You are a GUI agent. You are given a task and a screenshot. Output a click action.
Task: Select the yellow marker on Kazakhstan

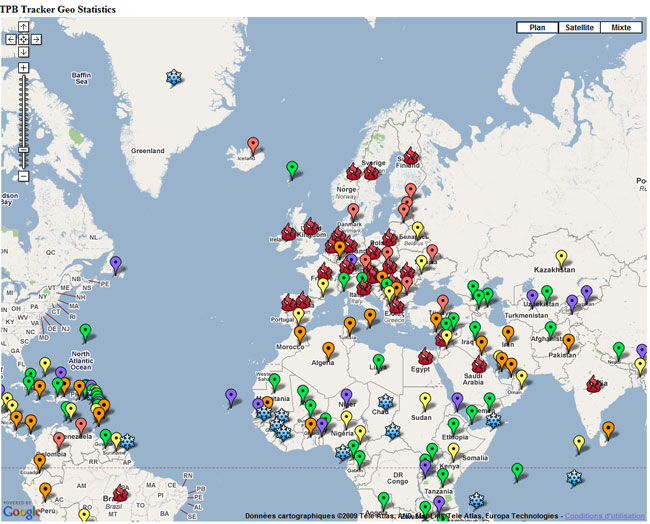[x=561, y=258]
